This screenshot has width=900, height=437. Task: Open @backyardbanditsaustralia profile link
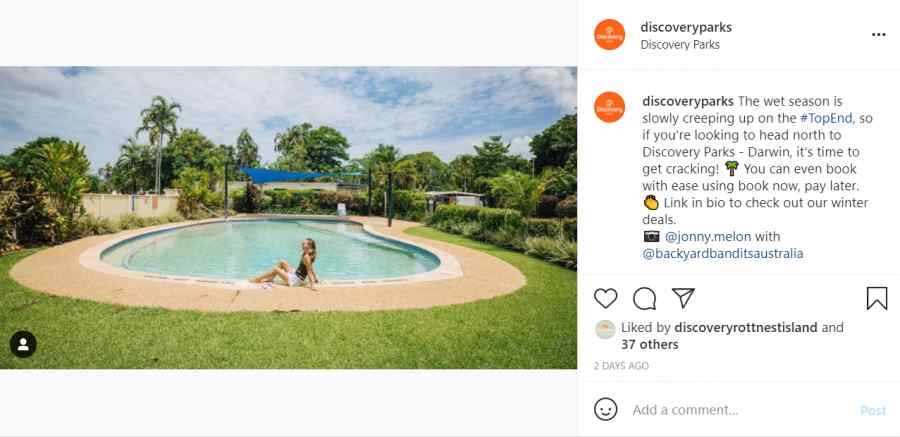pyautogui.click(x=723, y=253)
